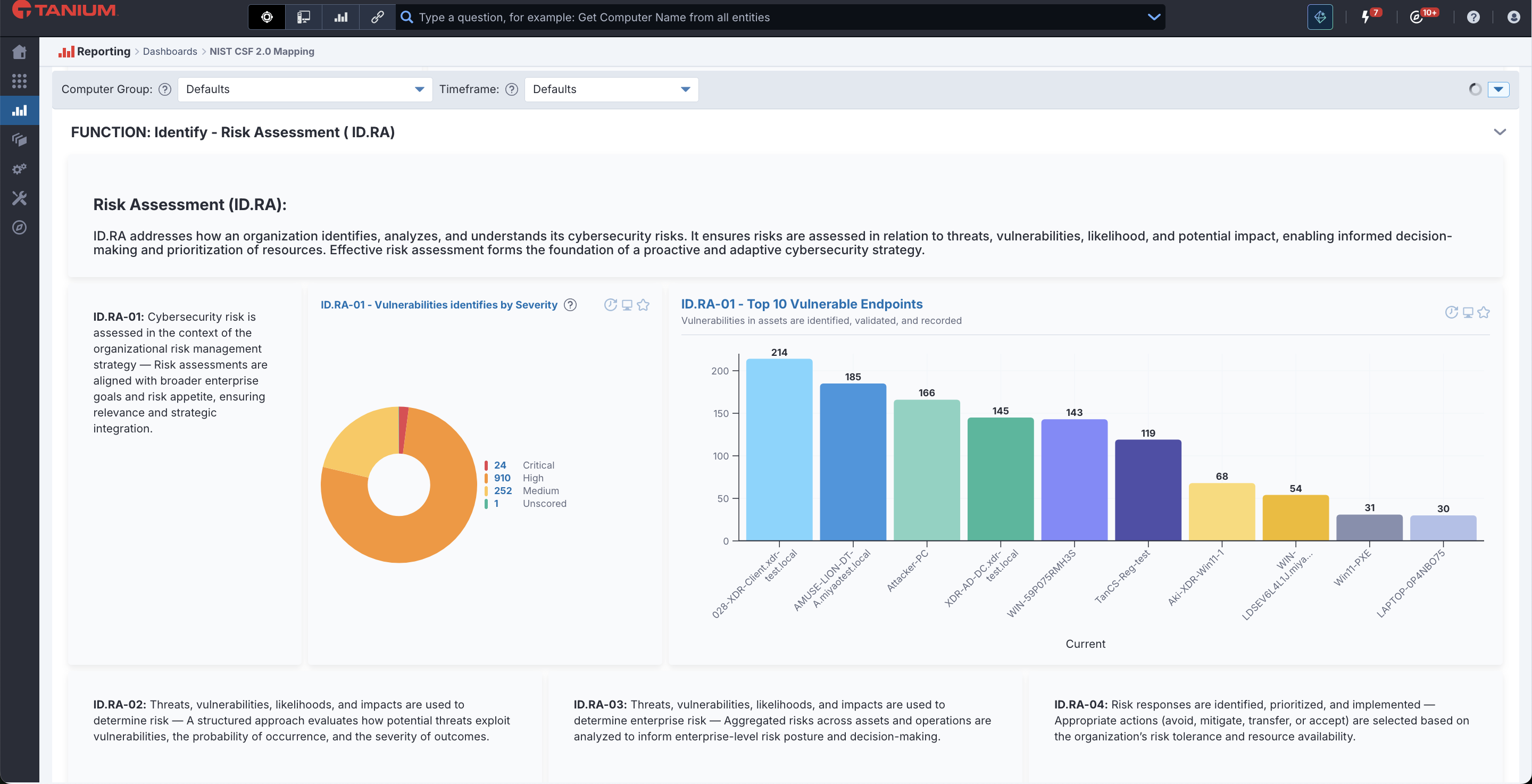Open the Top 10 Vulnerable Endpoints title link
Viewport: 1532px width, 784px height.
(x=801, y=304)
